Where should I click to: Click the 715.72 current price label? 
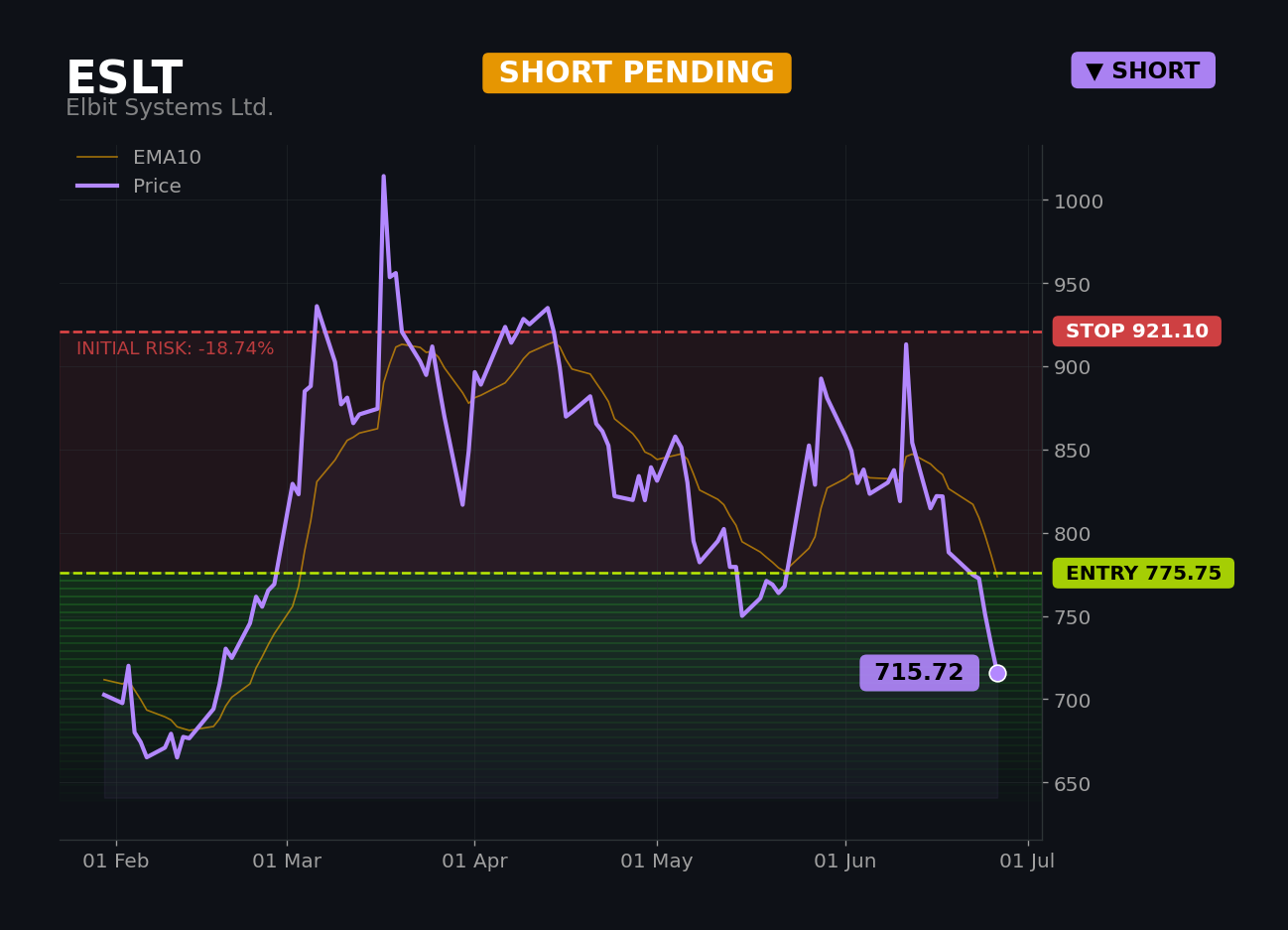[919, 673]
